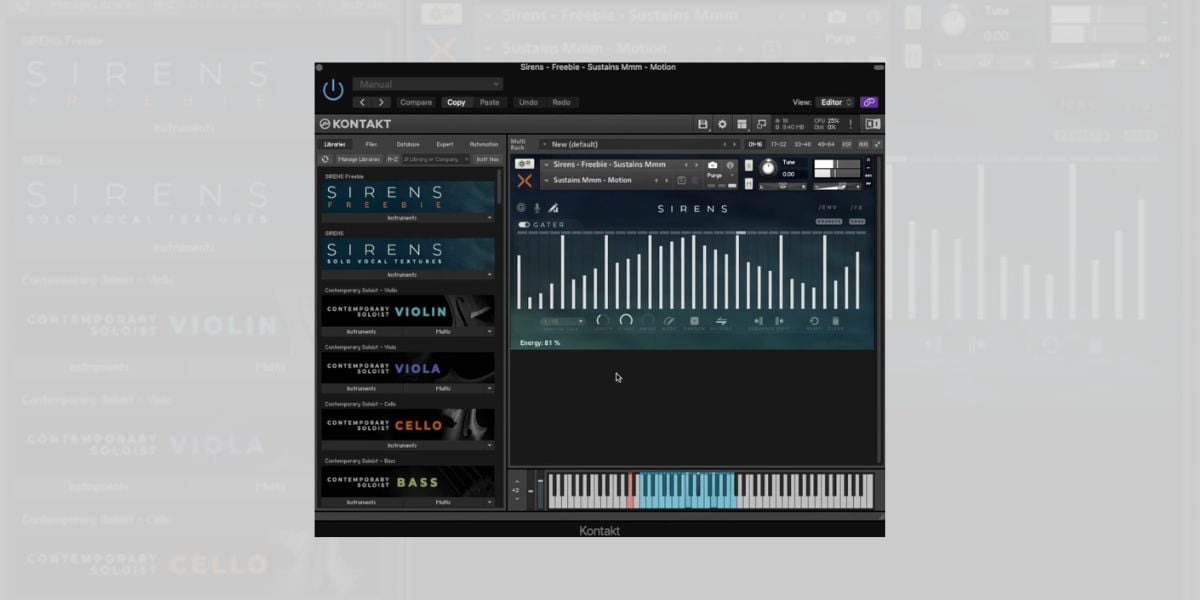The image size is (1200, 600).
Task: Switch to the Automation tab
Action: (x=484, y=144)
